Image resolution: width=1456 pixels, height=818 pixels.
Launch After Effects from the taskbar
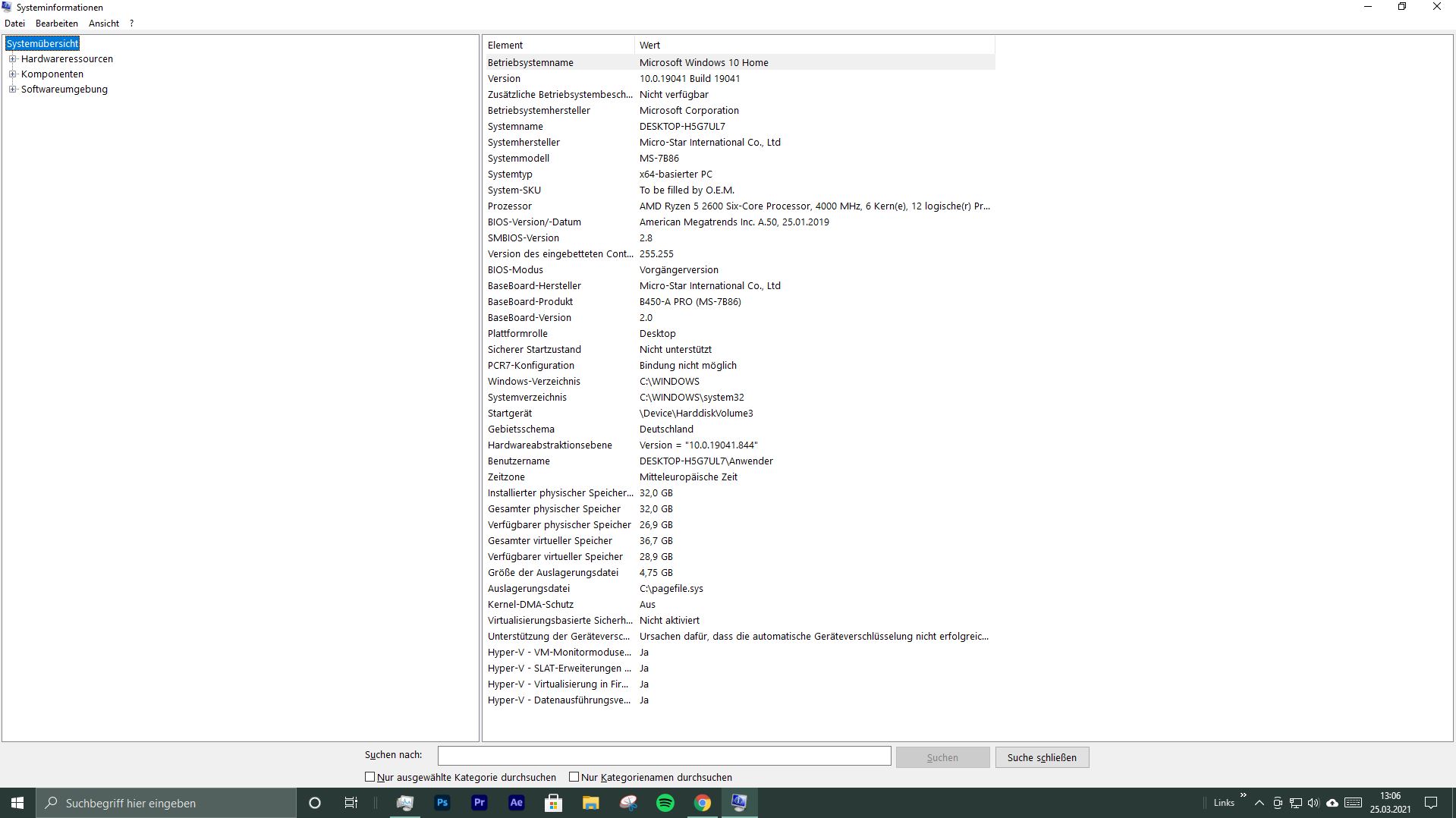[517, 803]
